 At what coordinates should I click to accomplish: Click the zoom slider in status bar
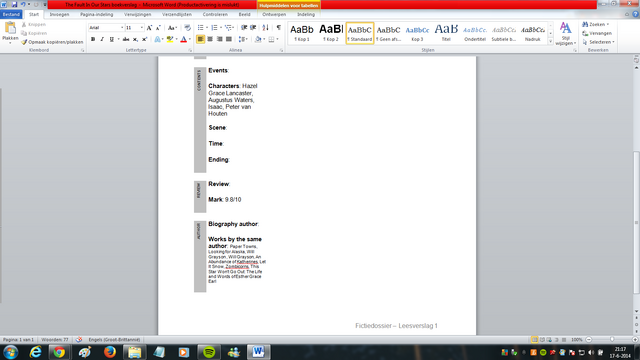click(x=612, y=340)
